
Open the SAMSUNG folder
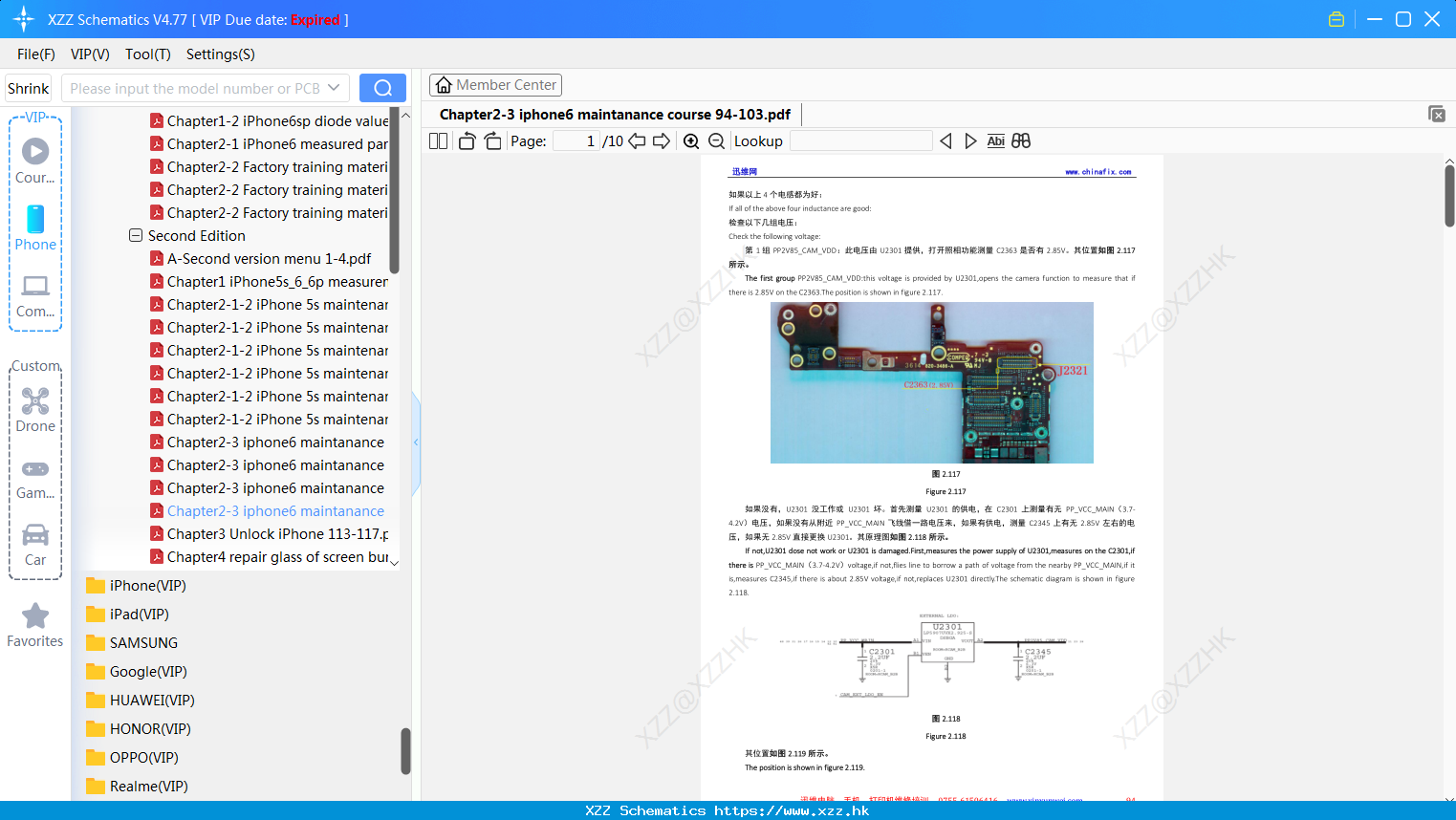point(132,643)
